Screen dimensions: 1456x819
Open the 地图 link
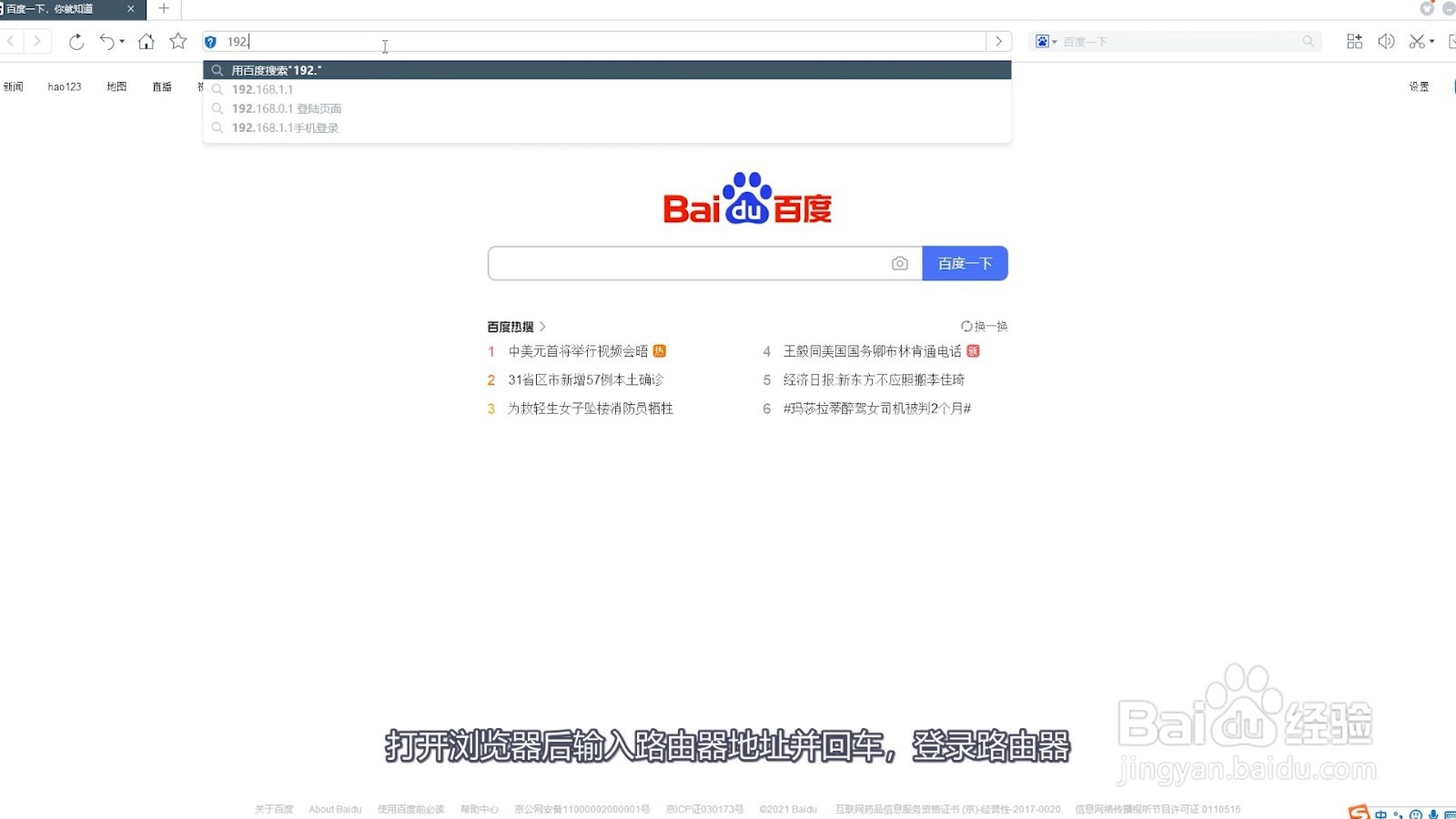point(116,86)
